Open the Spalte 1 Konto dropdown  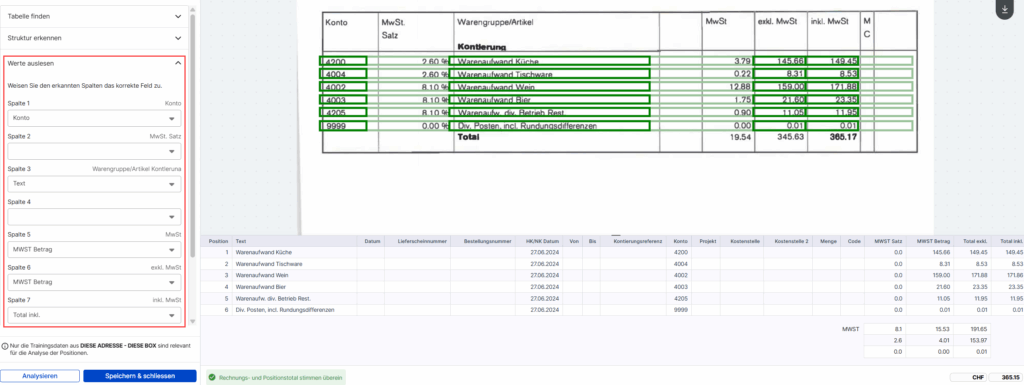(95, 118)
